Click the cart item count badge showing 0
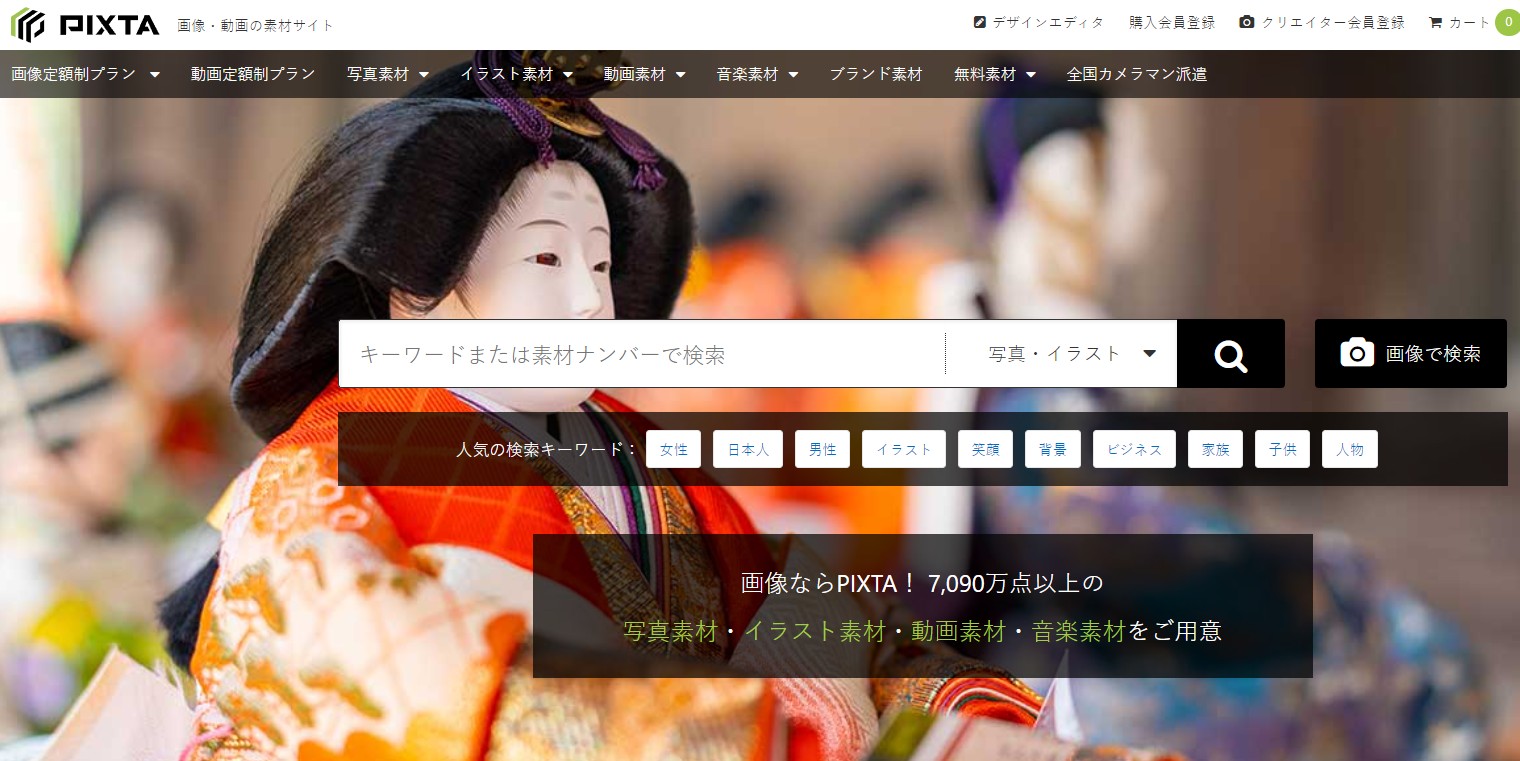 1508,21
